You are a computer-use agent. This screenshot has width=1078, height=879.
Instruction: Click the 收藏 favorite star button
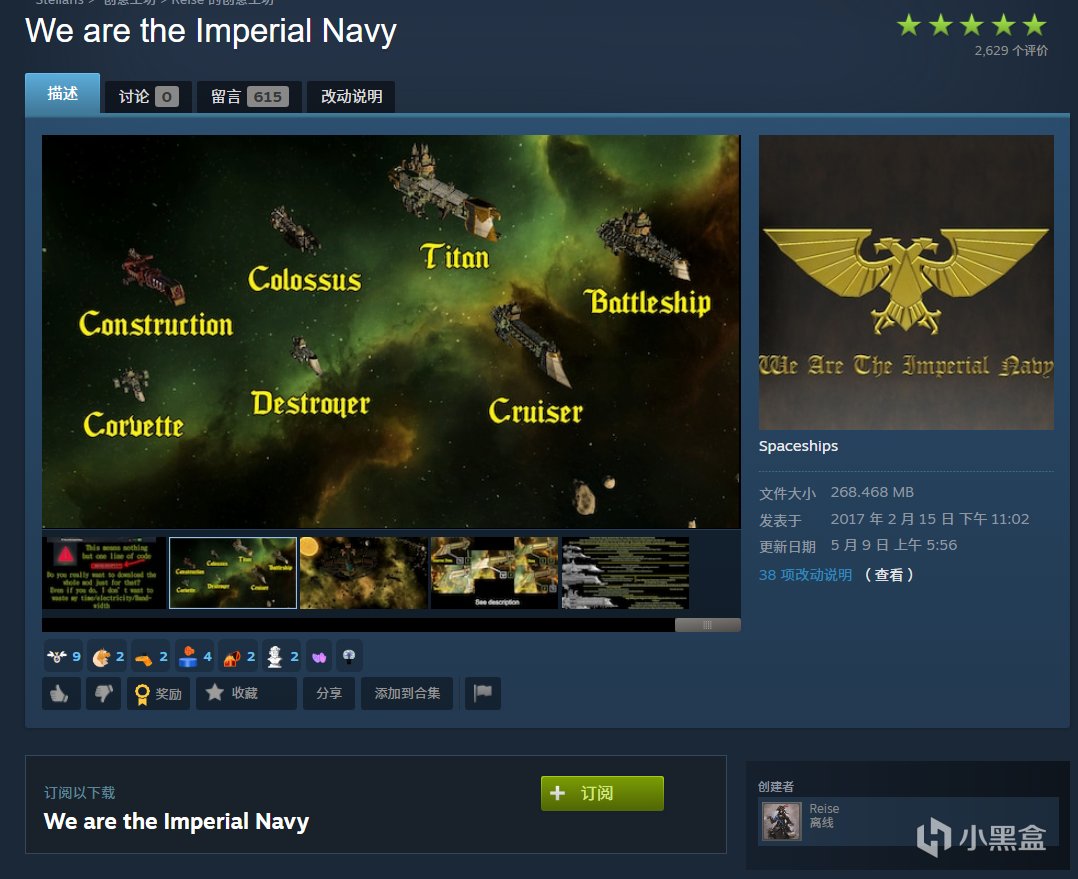click(x=246, y=693)
